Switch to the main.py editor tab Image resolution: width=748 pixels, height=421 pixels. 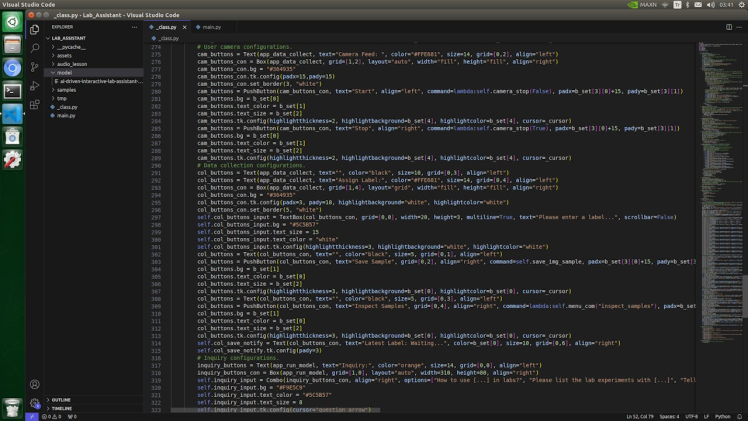click(211, 27)
